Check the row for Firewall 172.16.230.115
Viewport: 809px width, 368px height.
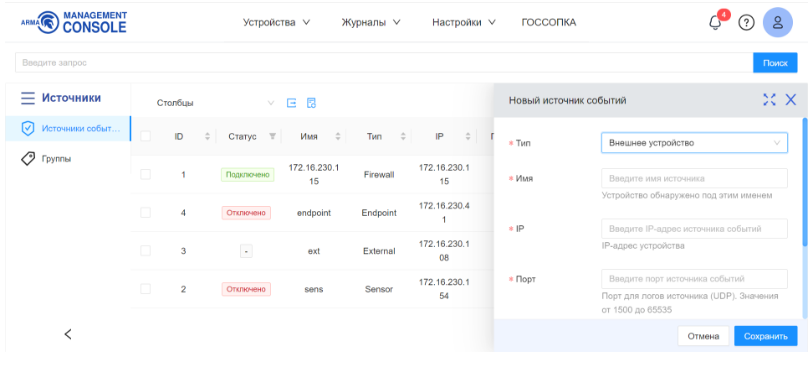click(145, 174)
